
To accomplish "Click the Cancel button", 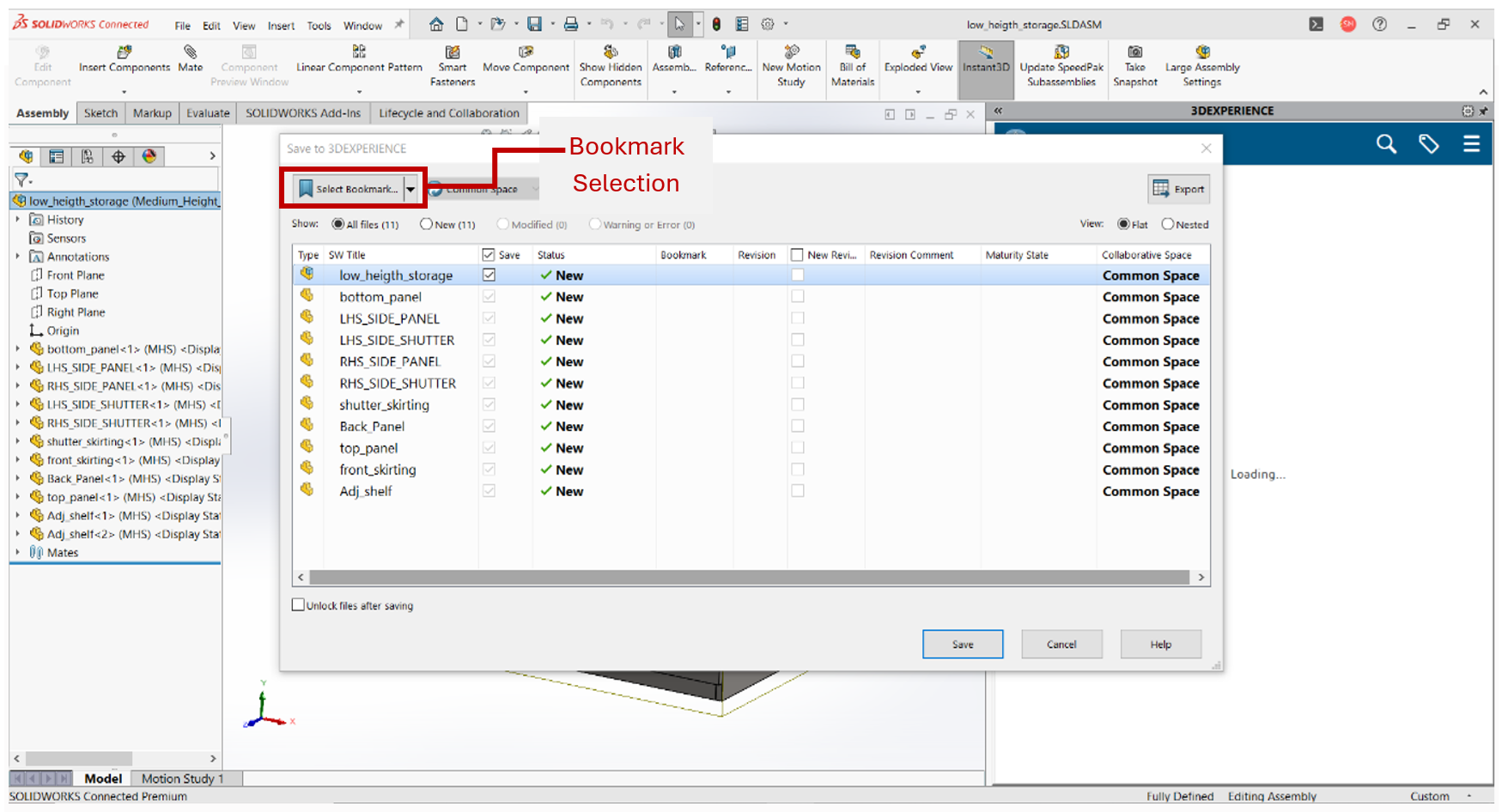I will (x=1061, y=645).
